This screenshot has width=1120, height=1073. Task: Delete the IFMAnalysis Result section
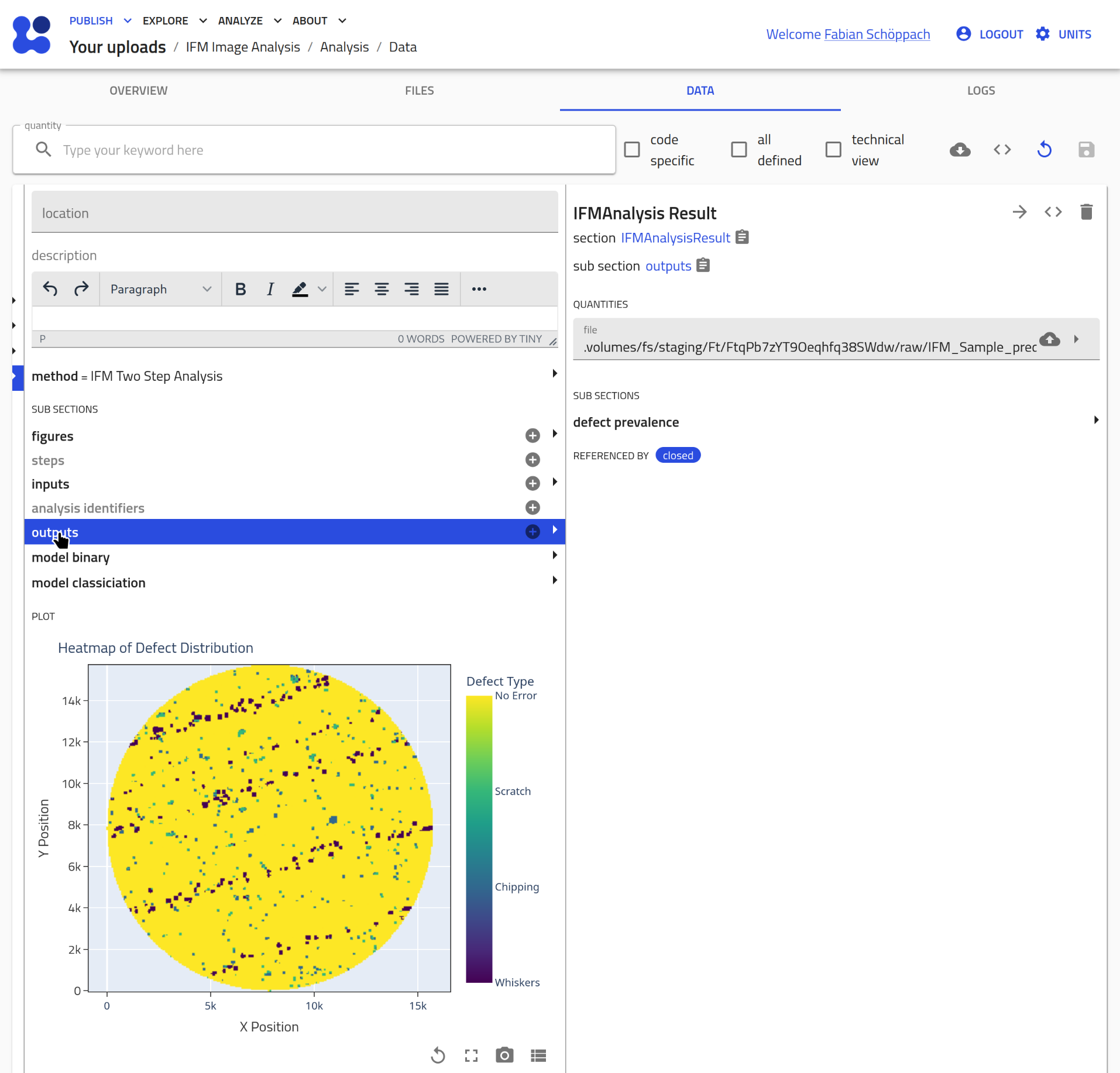point(1086,212)
